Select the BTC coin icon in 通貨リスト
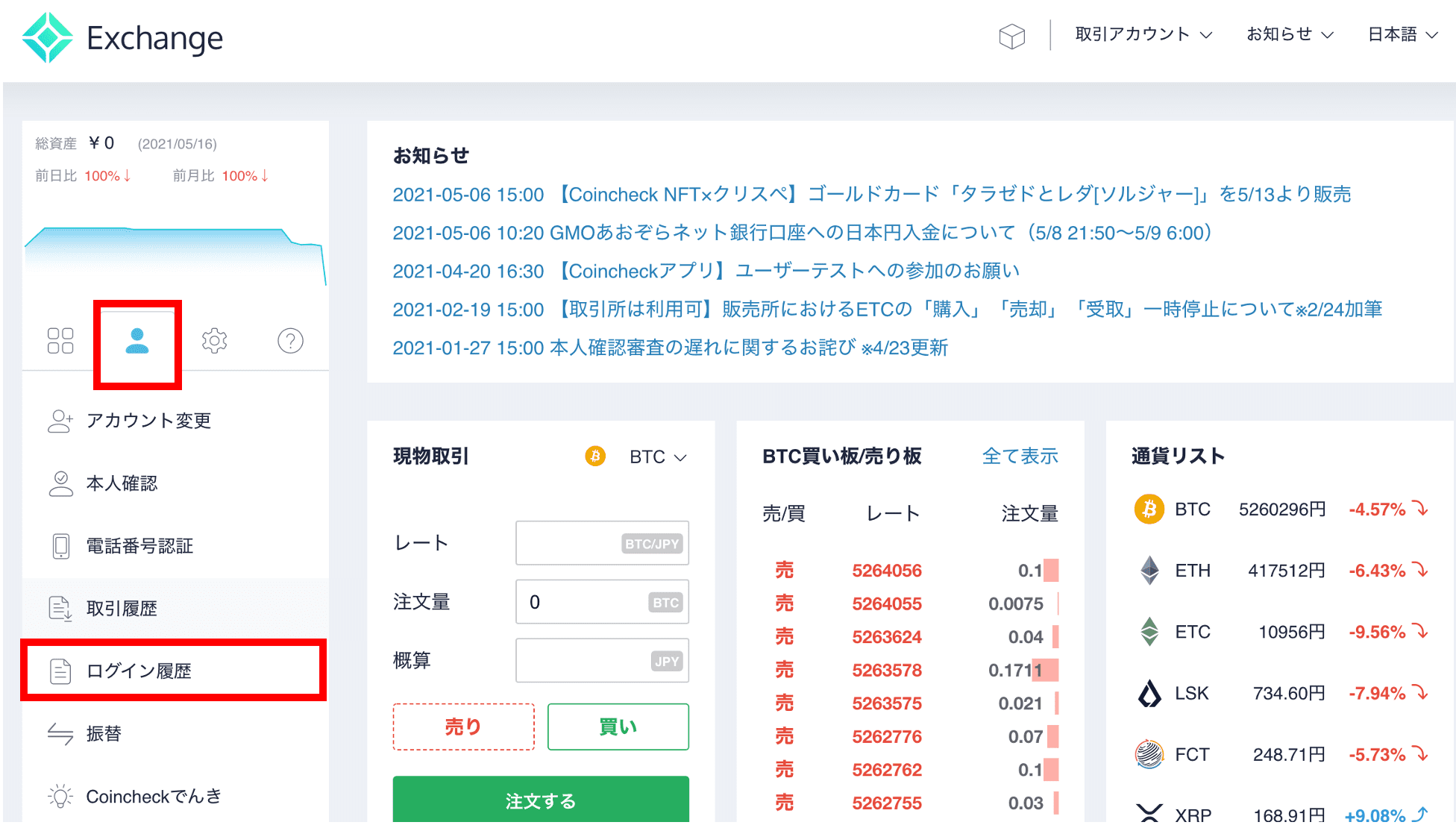The image size is (1456, 828). [x=1149, y=509]
